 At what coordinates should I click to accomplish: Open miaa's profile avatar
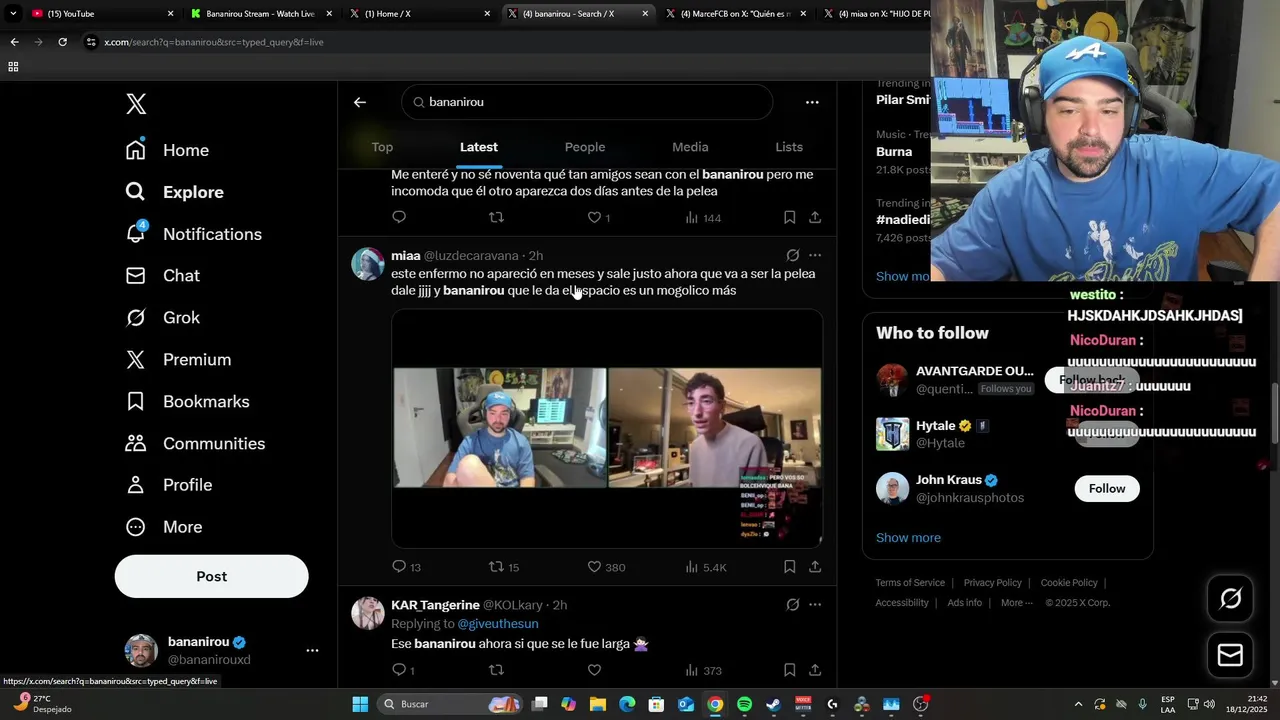pyautogui.click(x=368, y=264)
